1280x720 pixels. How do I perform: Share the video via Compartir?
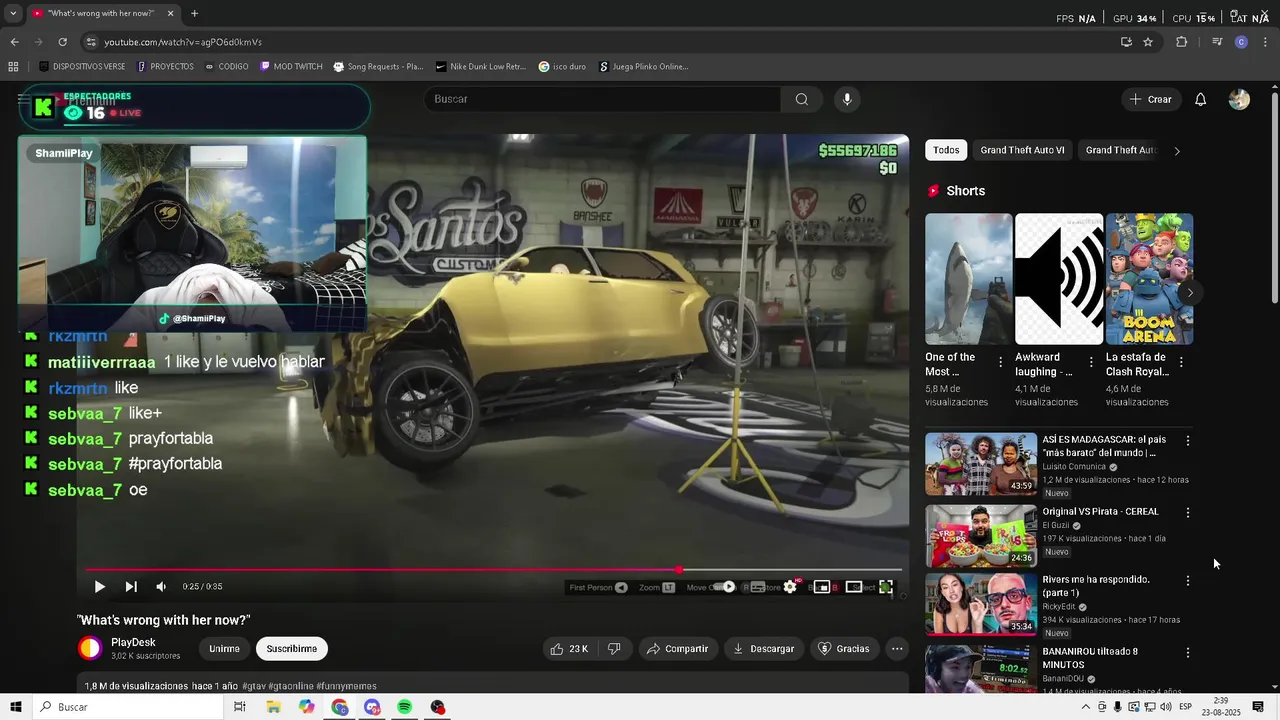pos(677,649)
